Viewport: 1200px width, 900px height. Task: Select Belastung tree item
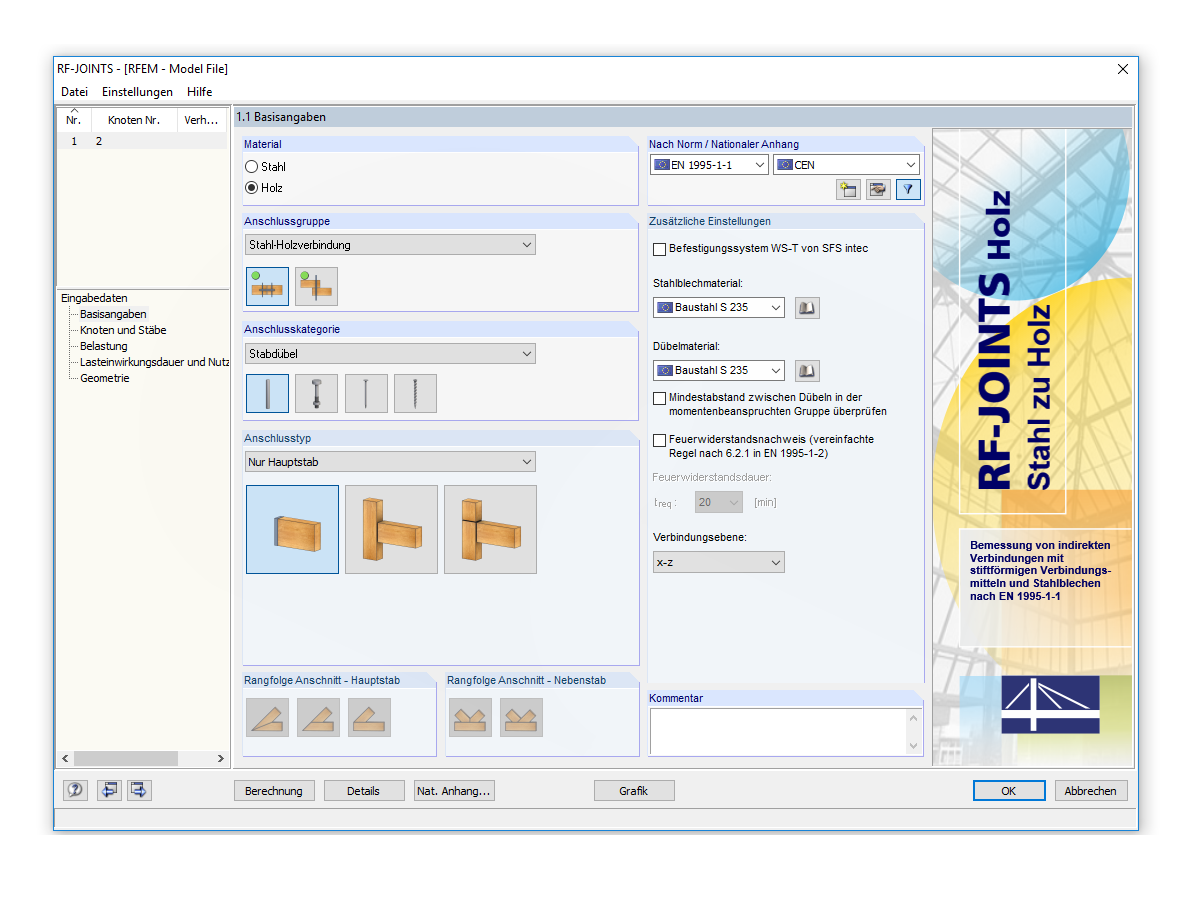tap(104, 346)
